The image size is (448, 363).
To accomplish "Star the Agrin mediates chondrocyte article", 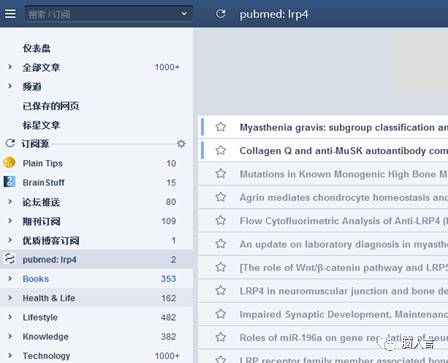I will (x=220, y=197).
